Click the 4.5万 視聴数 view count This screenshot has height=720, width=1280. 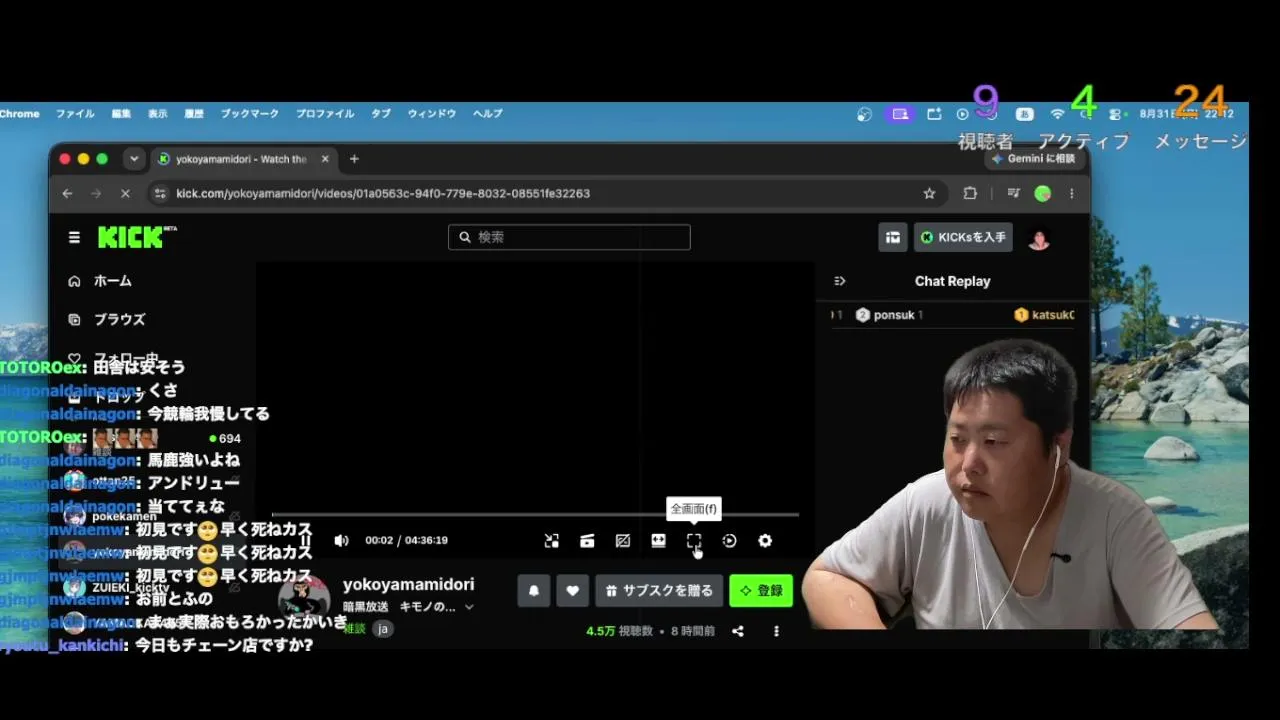(x=621, y=631)
